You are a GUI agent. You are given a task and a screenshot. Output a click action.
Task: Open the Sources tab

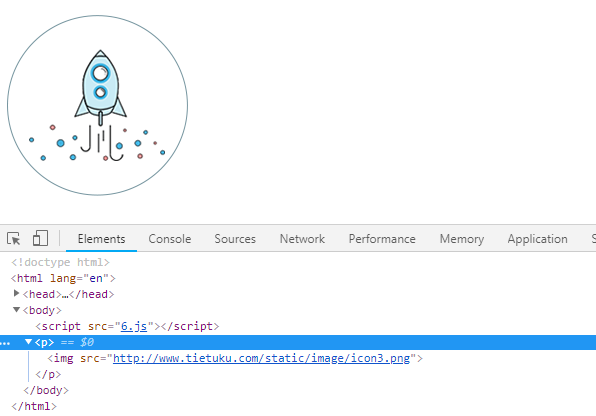[x=235, y=239]
